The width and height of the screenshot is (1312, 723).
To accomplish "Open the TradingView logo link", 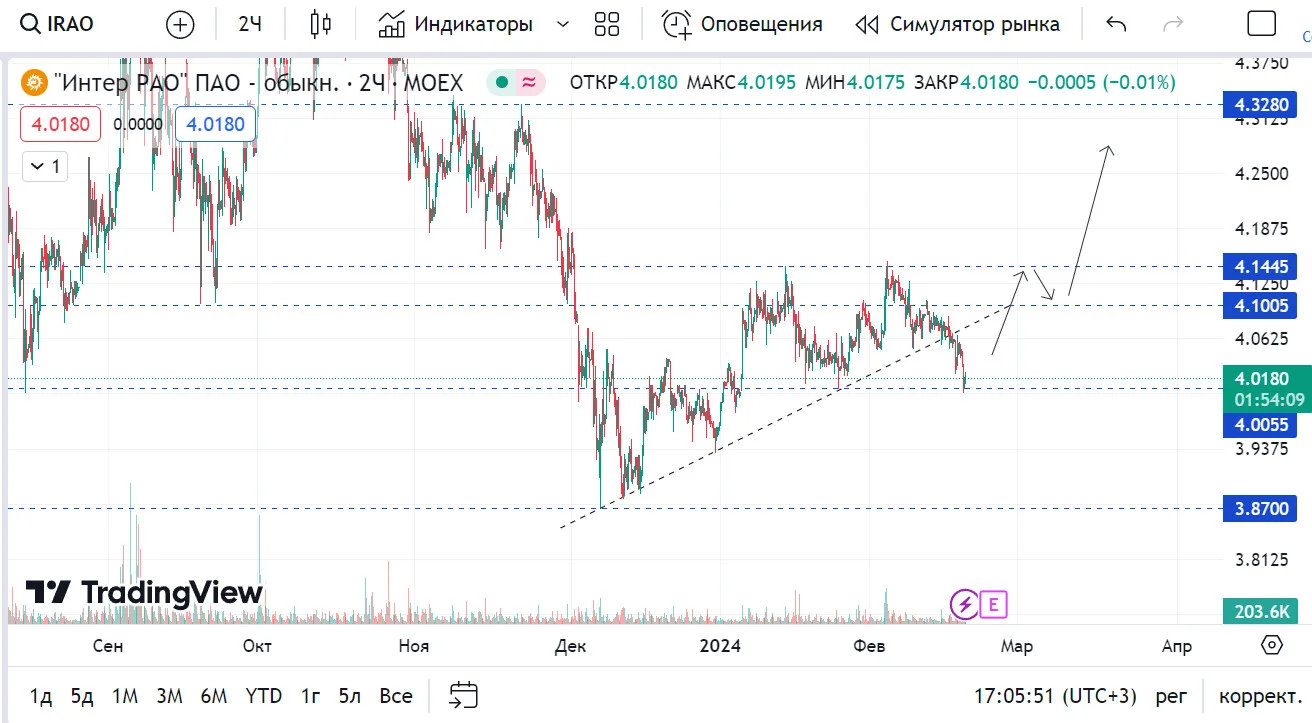I will (x=144, y=592).
